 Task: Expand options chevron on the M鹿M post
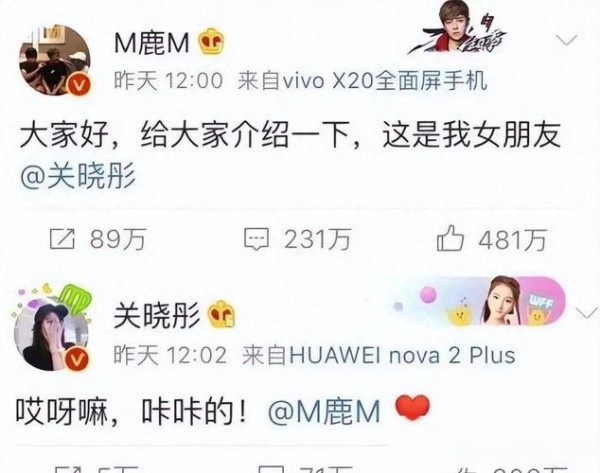(x=566, y=40)
